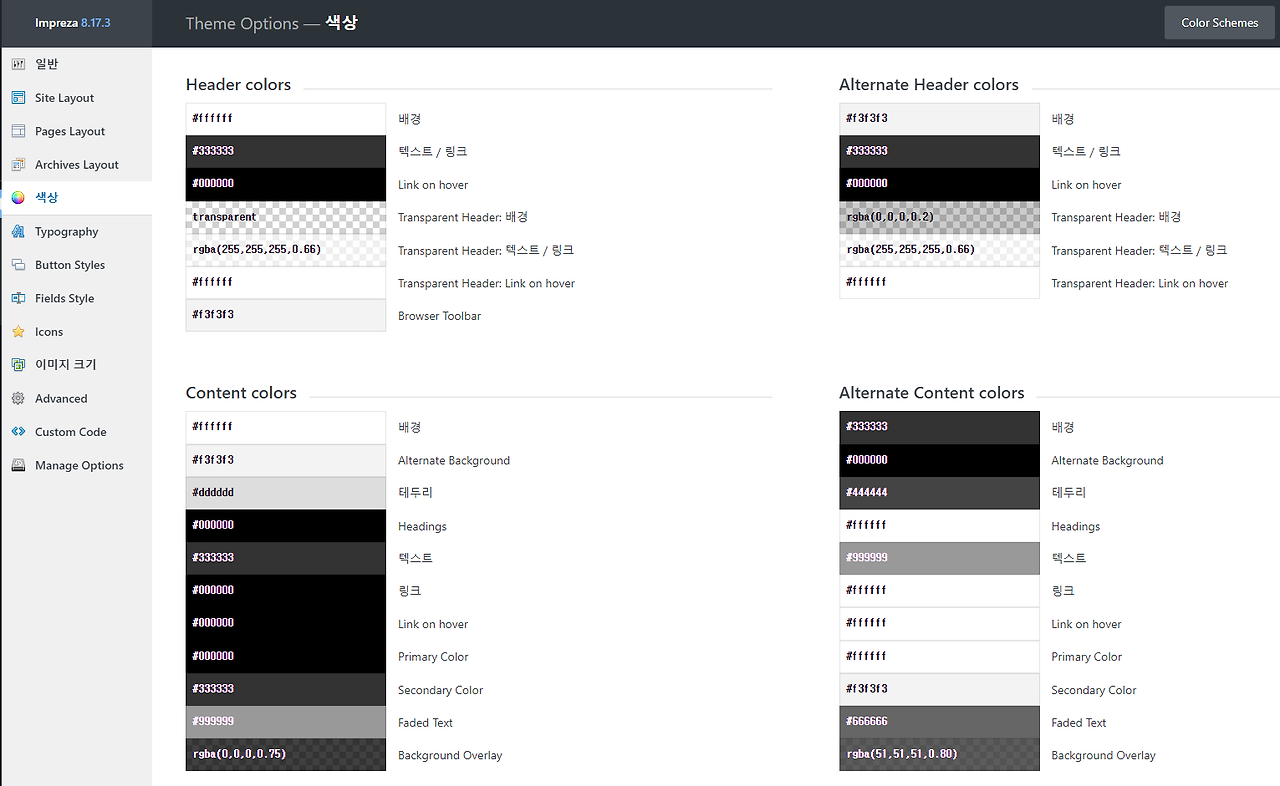1280x786 pixels.
Task: Open Manage Options in the sidebar
Action: (76, 465)
